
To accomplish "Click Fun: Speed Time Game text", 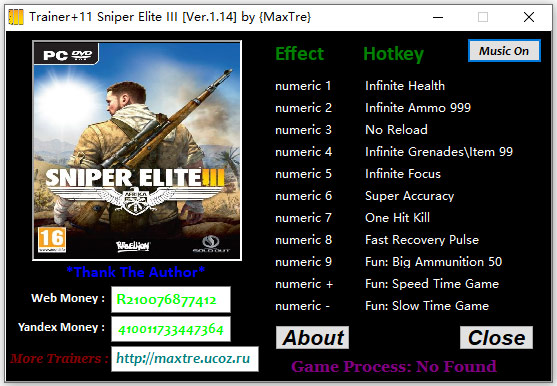I will [432, 284].
